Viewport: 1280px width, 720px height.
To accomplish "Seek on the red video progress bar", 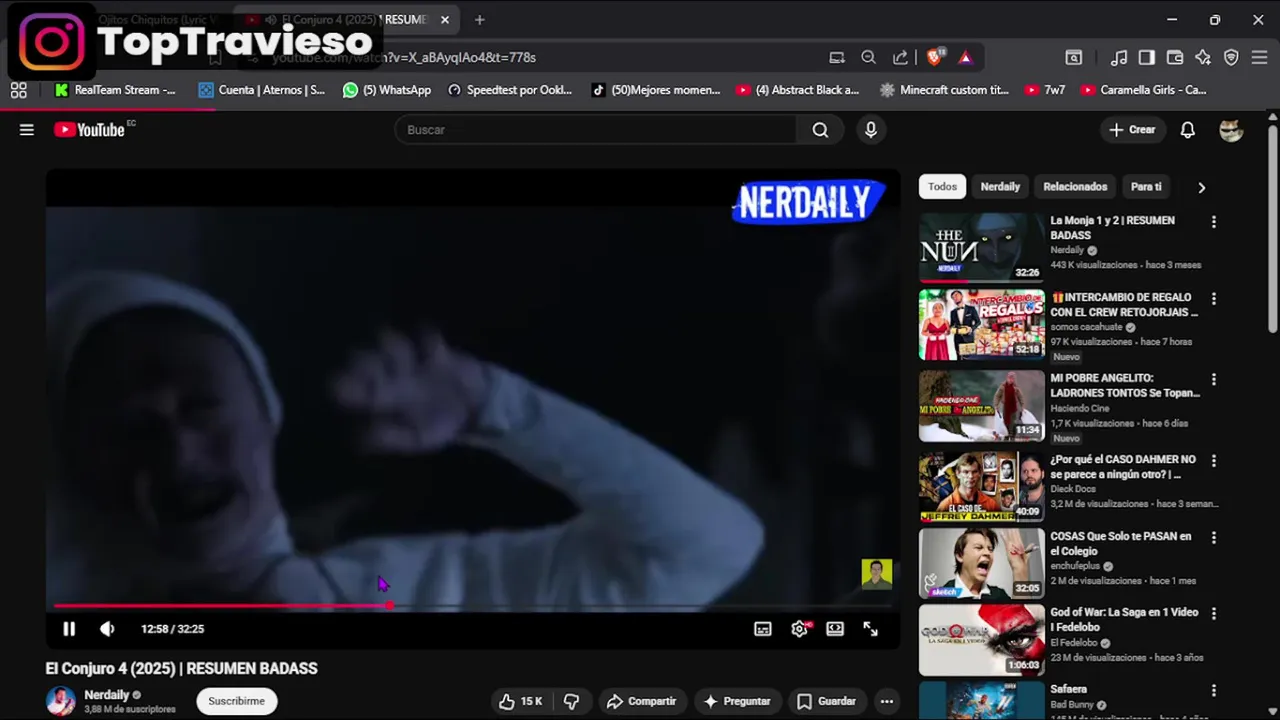I will [472, 606].
